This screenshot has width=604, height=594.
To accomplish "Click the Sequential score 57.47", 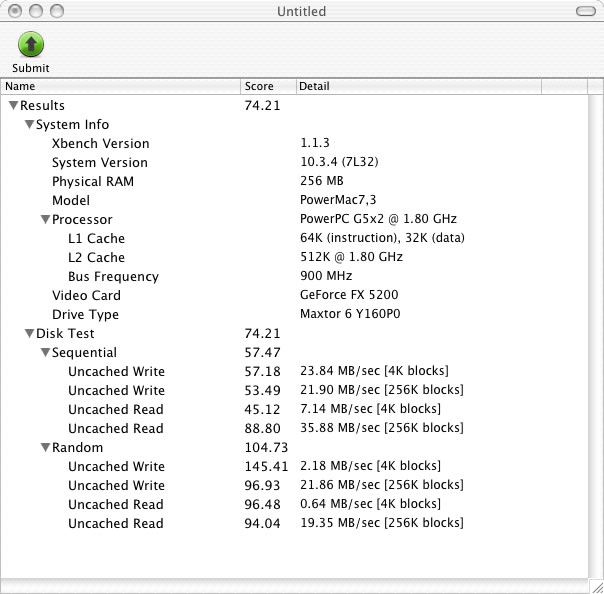I will pos(262,352).
